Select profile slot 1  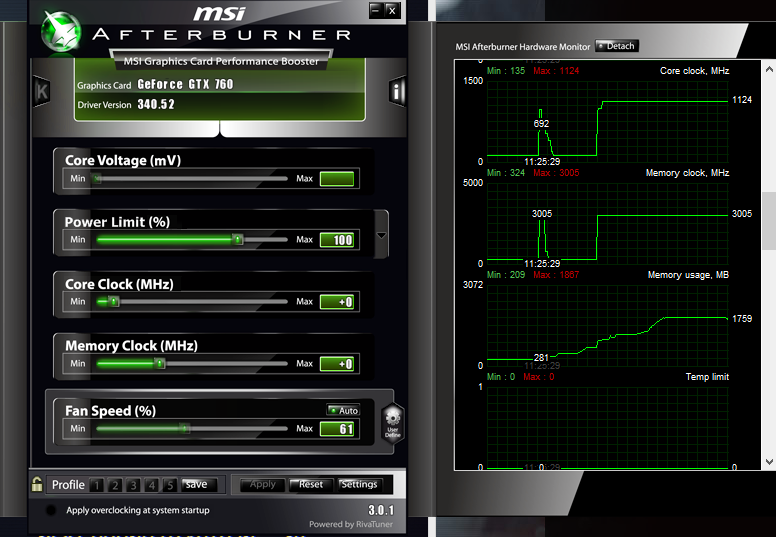tap(97, 485)
